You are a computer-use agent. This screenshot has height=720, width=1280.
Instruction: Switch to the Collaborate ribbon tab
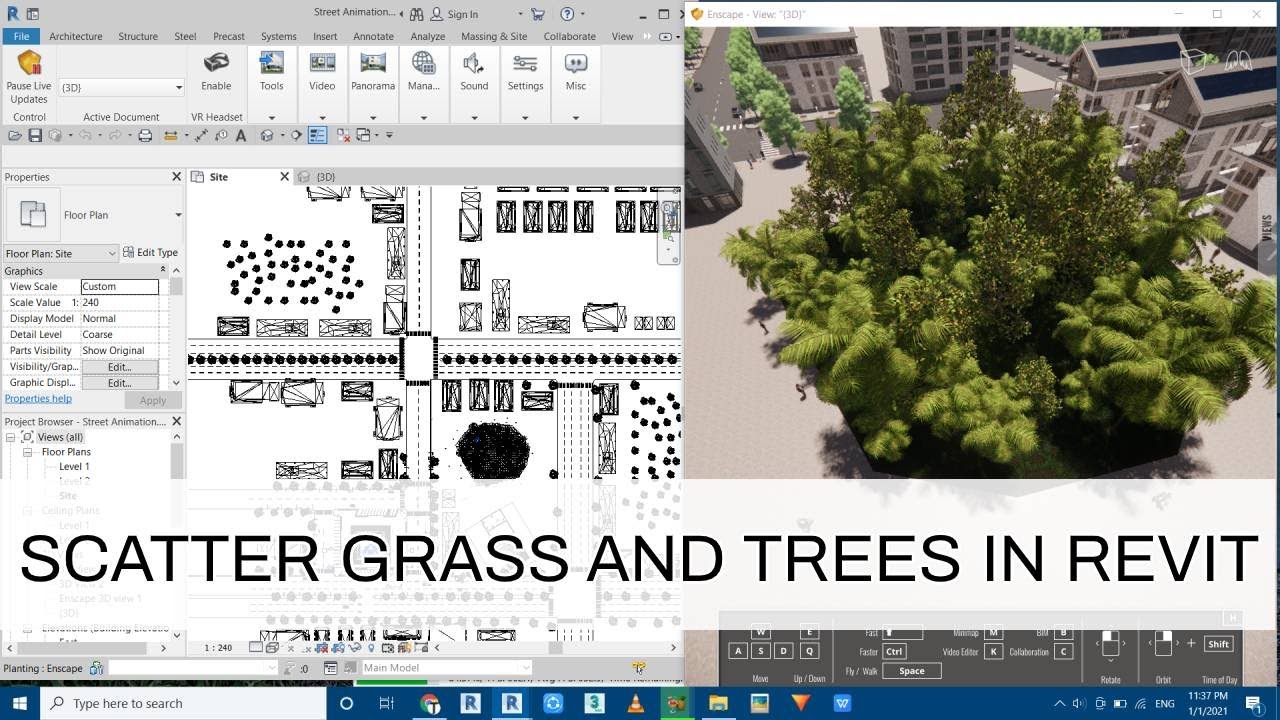(570, 36)
